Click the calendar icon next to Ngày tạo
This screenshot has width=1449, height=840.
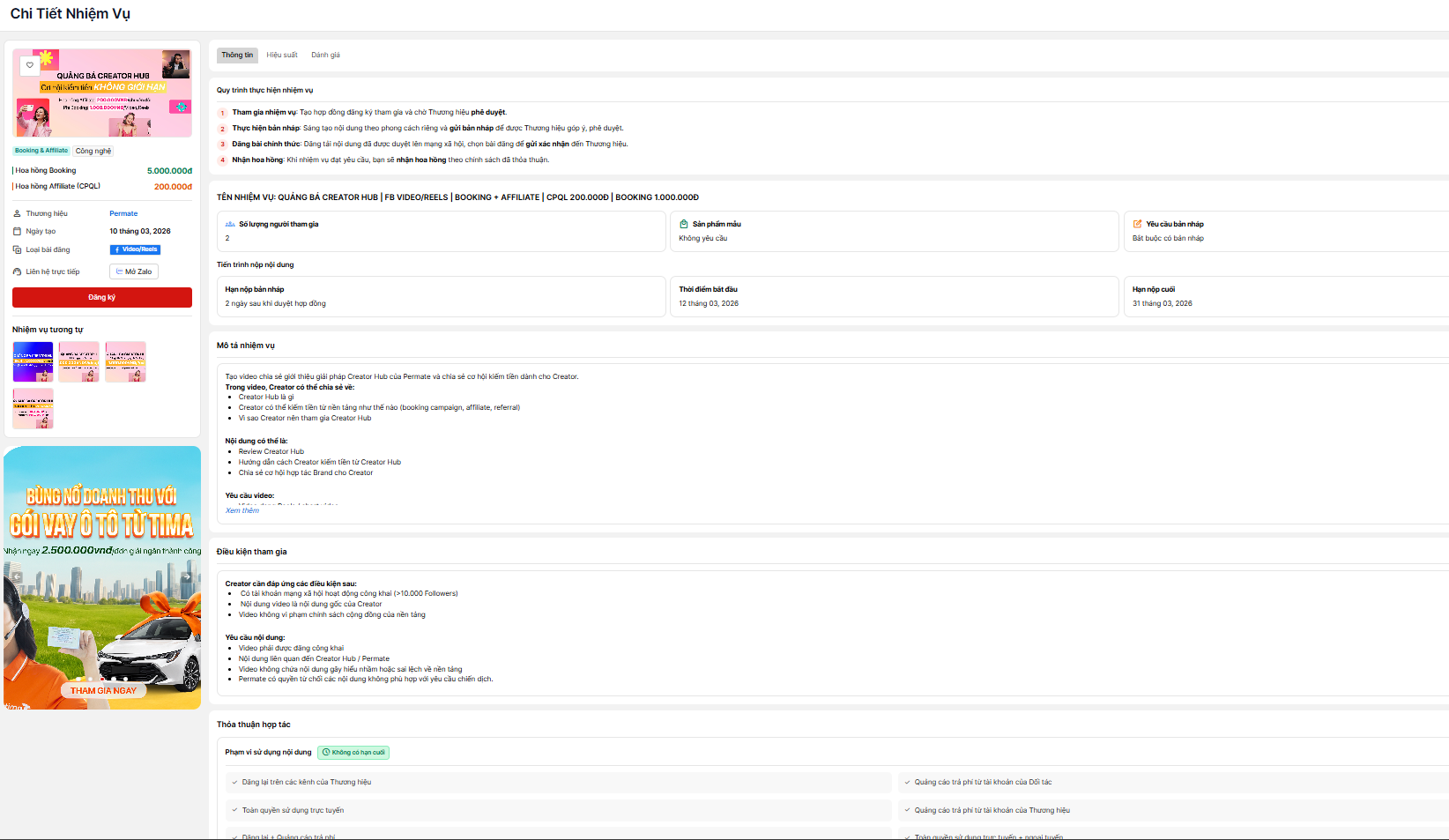[17, 231]
